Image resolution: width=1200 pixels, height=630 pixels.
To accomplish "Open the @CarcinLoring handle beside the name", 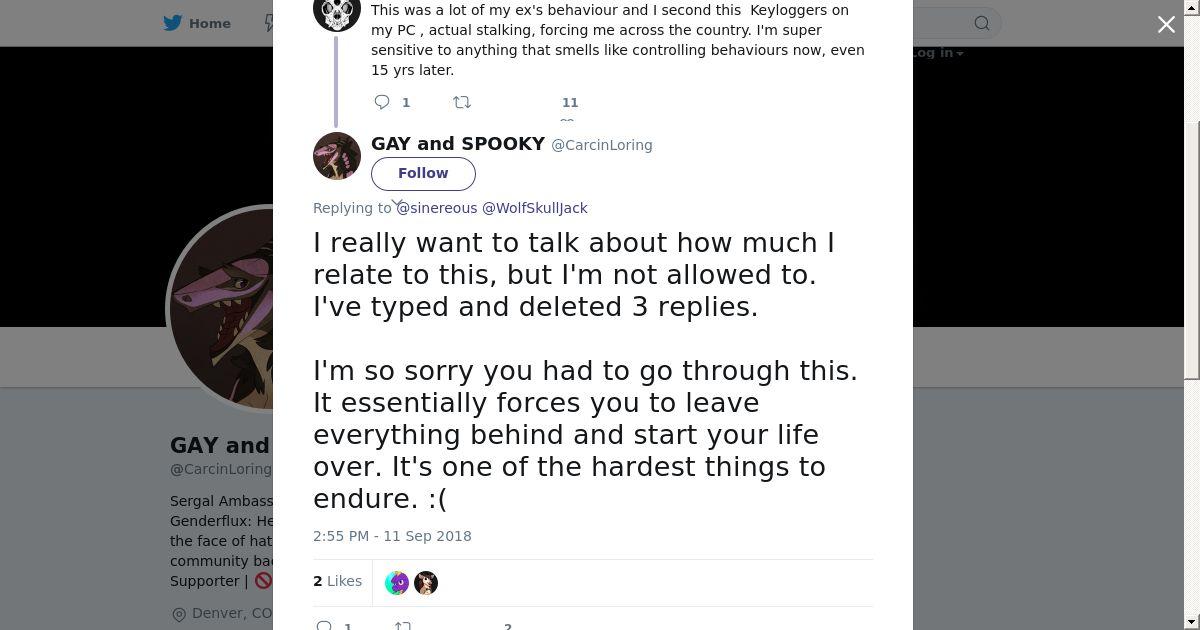I will tap(602, 145).
